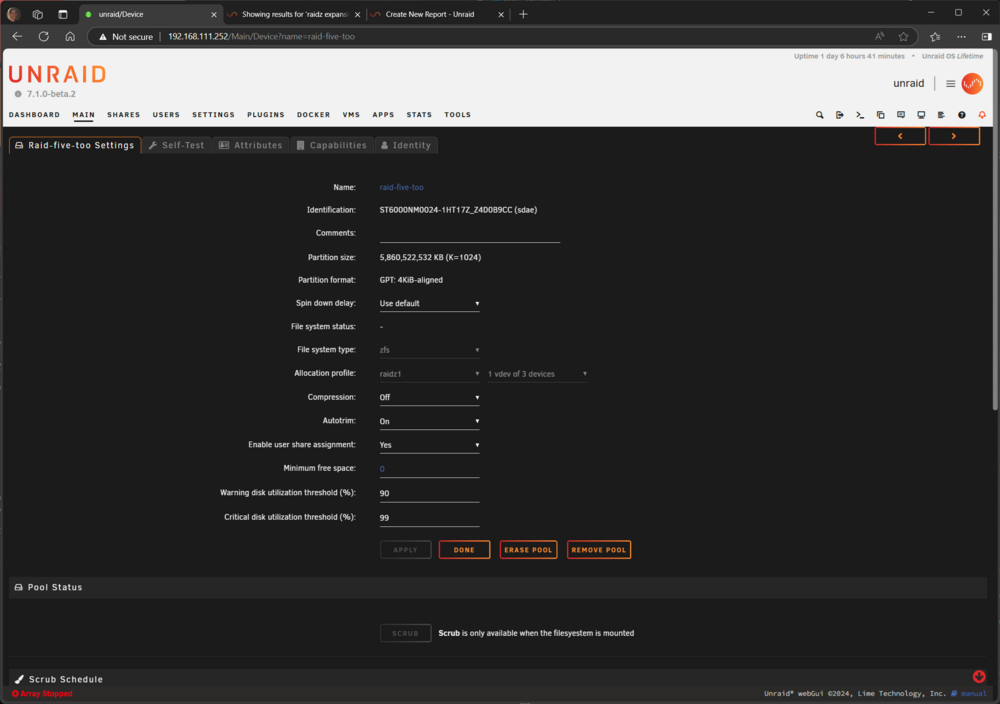Open the raidz1 allocation profile dropdown

tap(429, 374)
